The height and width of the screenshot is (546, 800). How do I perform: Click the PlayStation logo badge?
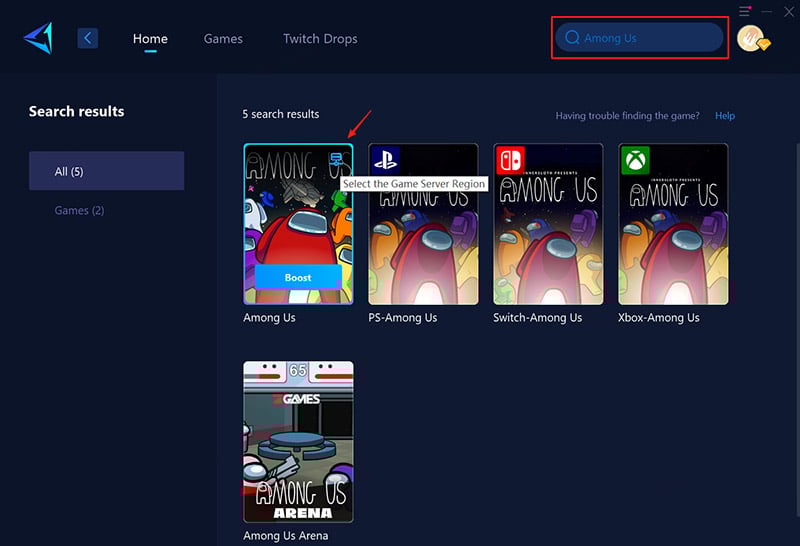click(x=385, y=160)
